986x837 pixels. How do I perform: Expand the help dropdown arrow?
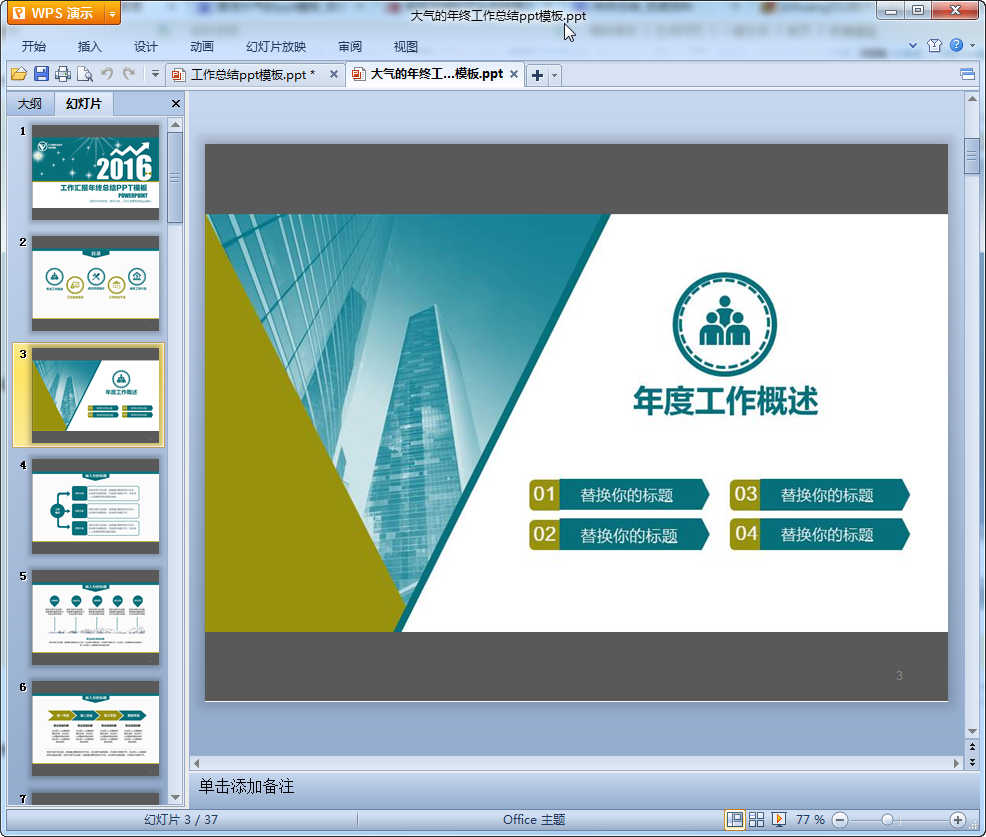click(x=973, y=45)
